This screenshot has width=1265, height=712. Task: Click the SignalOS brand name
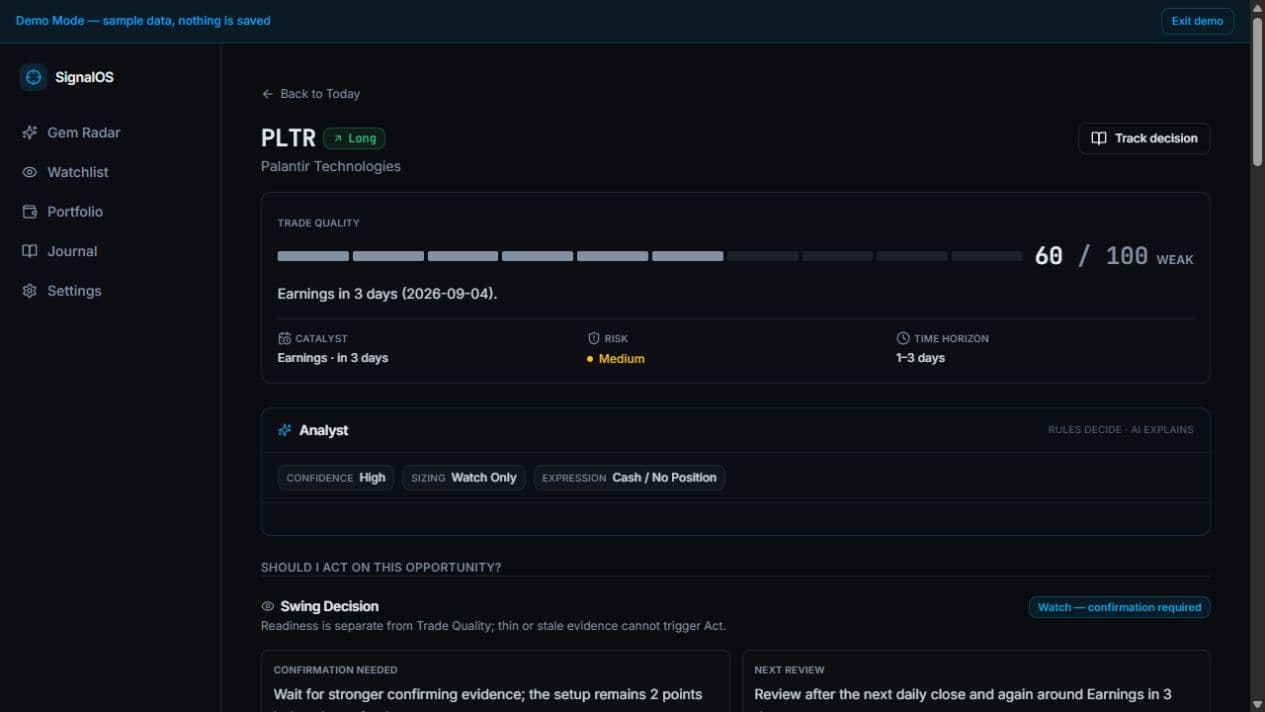(x=85, y=77)
